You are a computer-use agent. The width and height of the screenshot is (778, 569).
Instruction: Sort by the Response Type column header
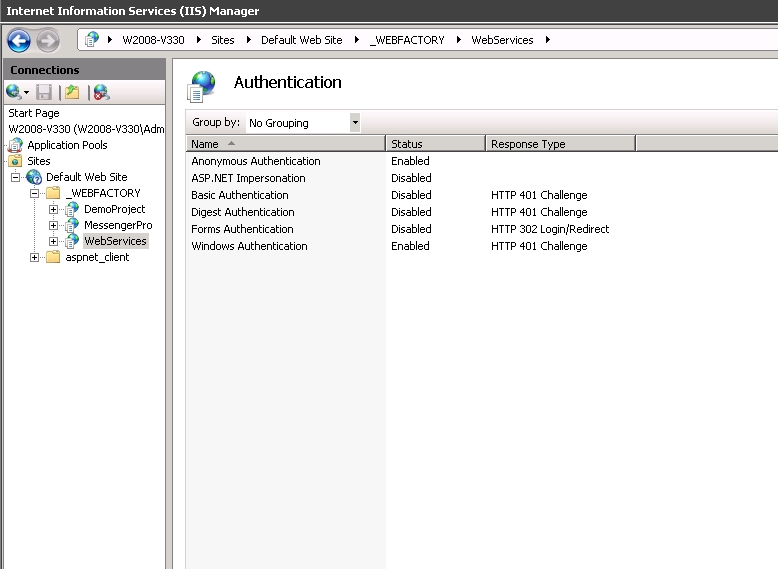[559, 144]
